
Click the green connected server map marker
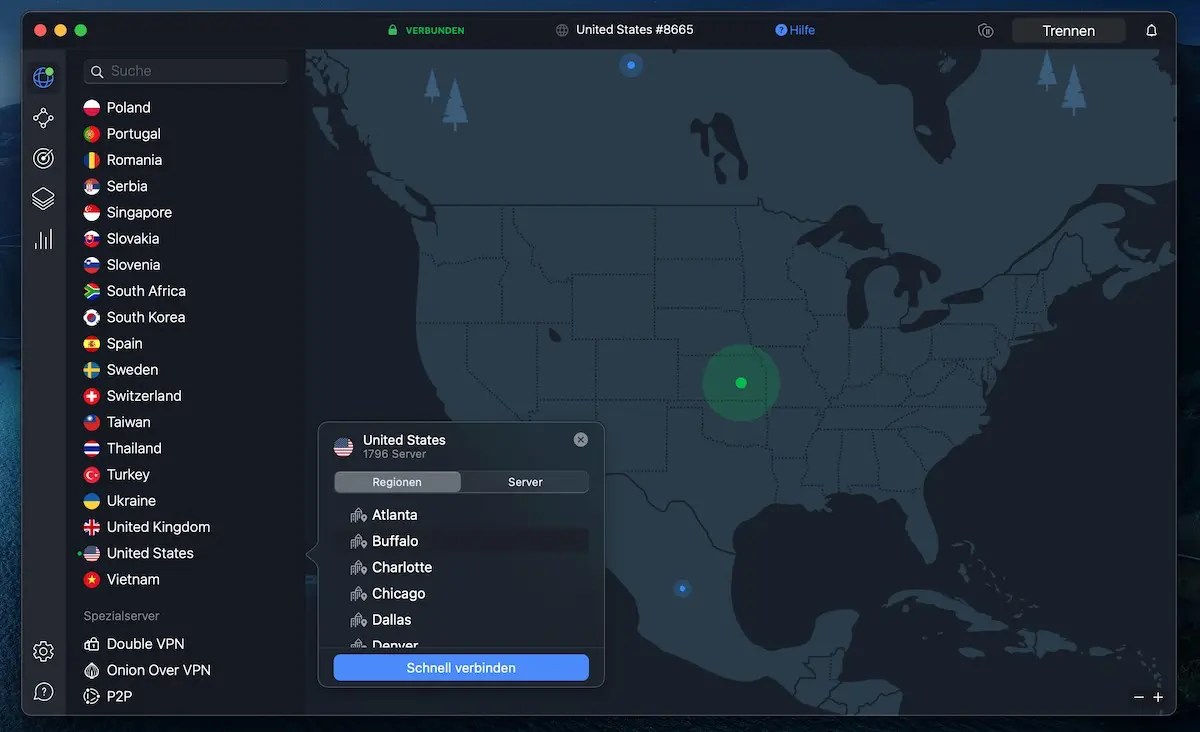(x=741, y=383)
